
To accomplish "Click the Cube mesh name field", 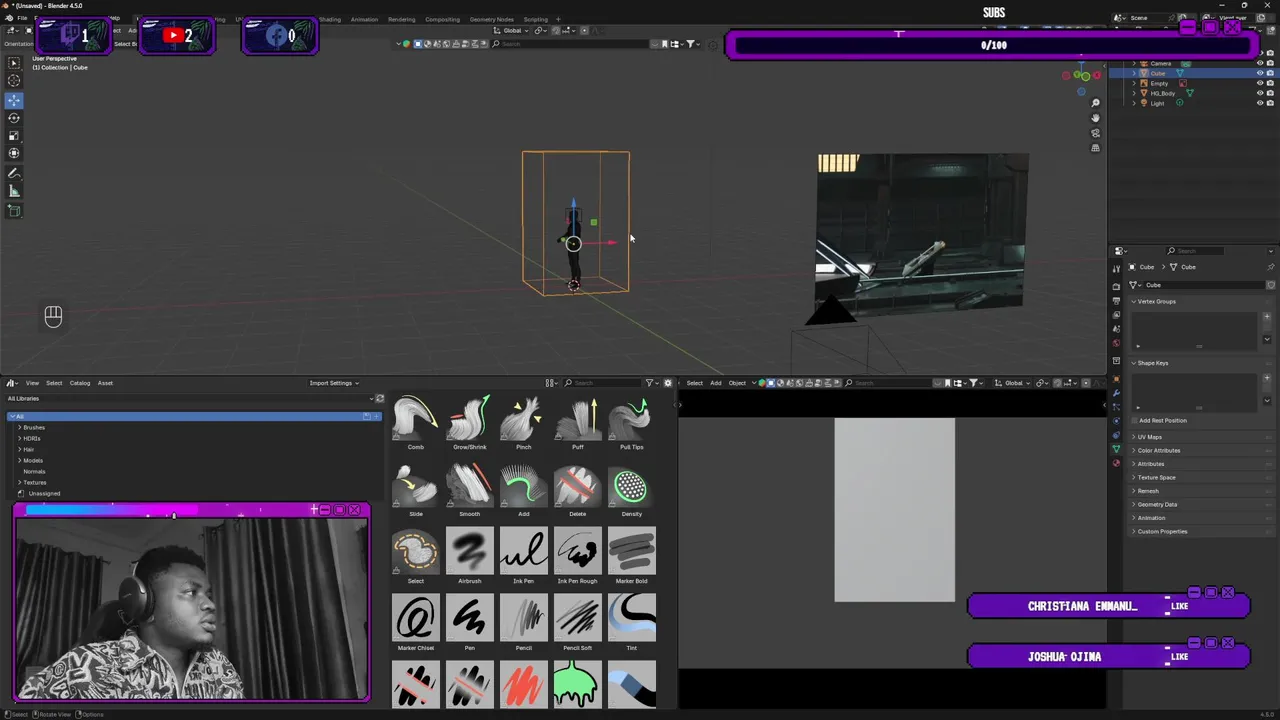I will coord(1203,285).
